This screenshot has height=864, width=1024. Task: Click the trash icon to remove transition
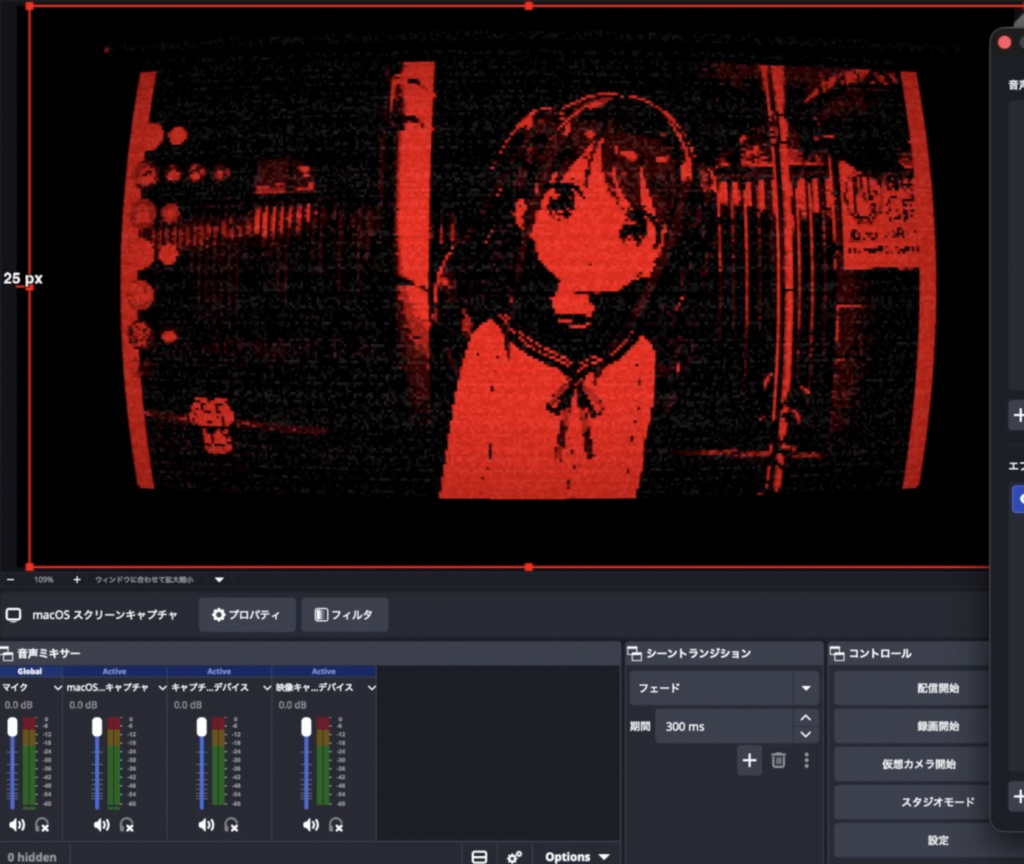click(778, 760)
